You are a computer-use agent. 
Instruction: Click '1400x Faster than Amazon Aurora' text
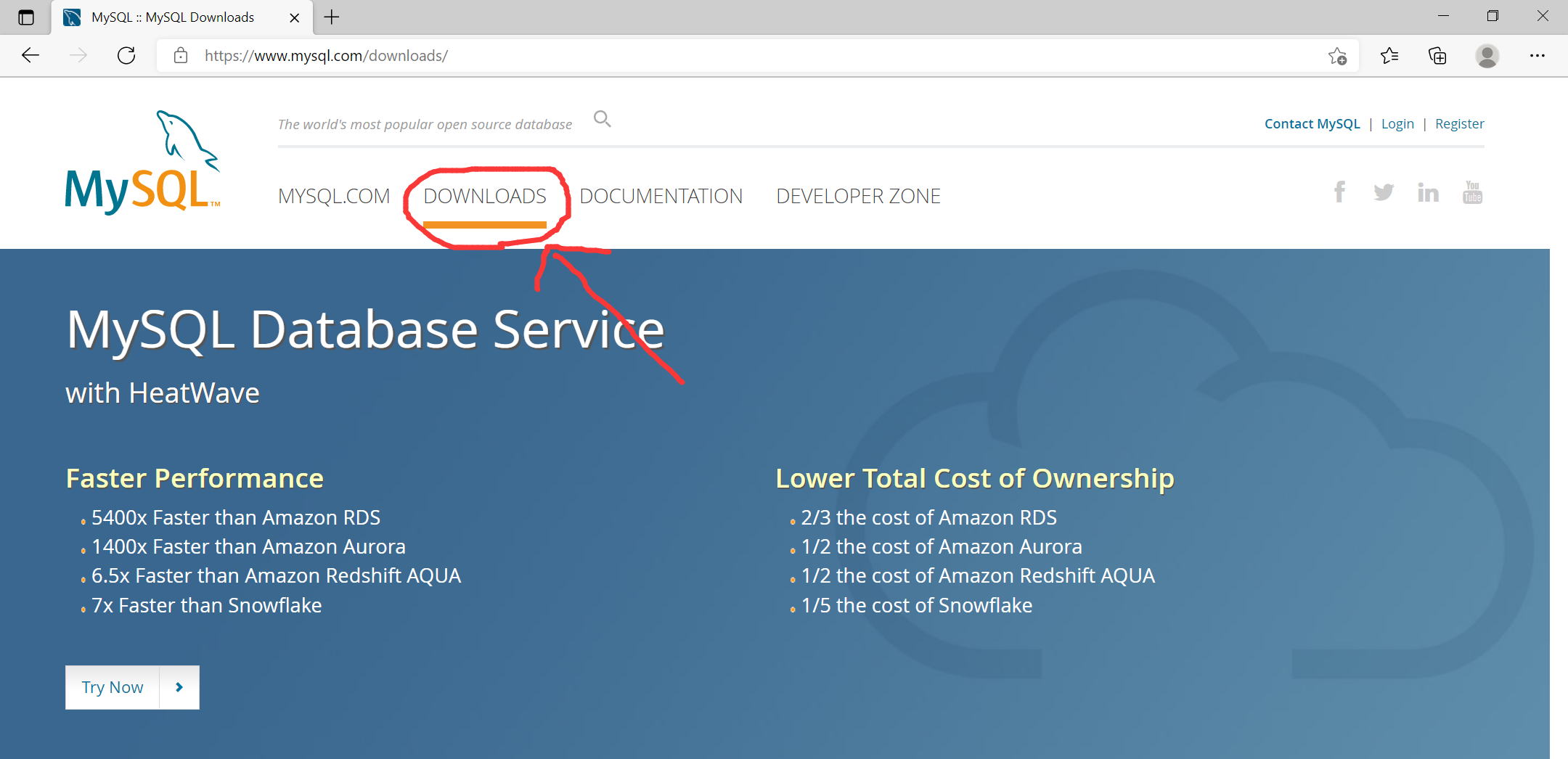[248, 546]
